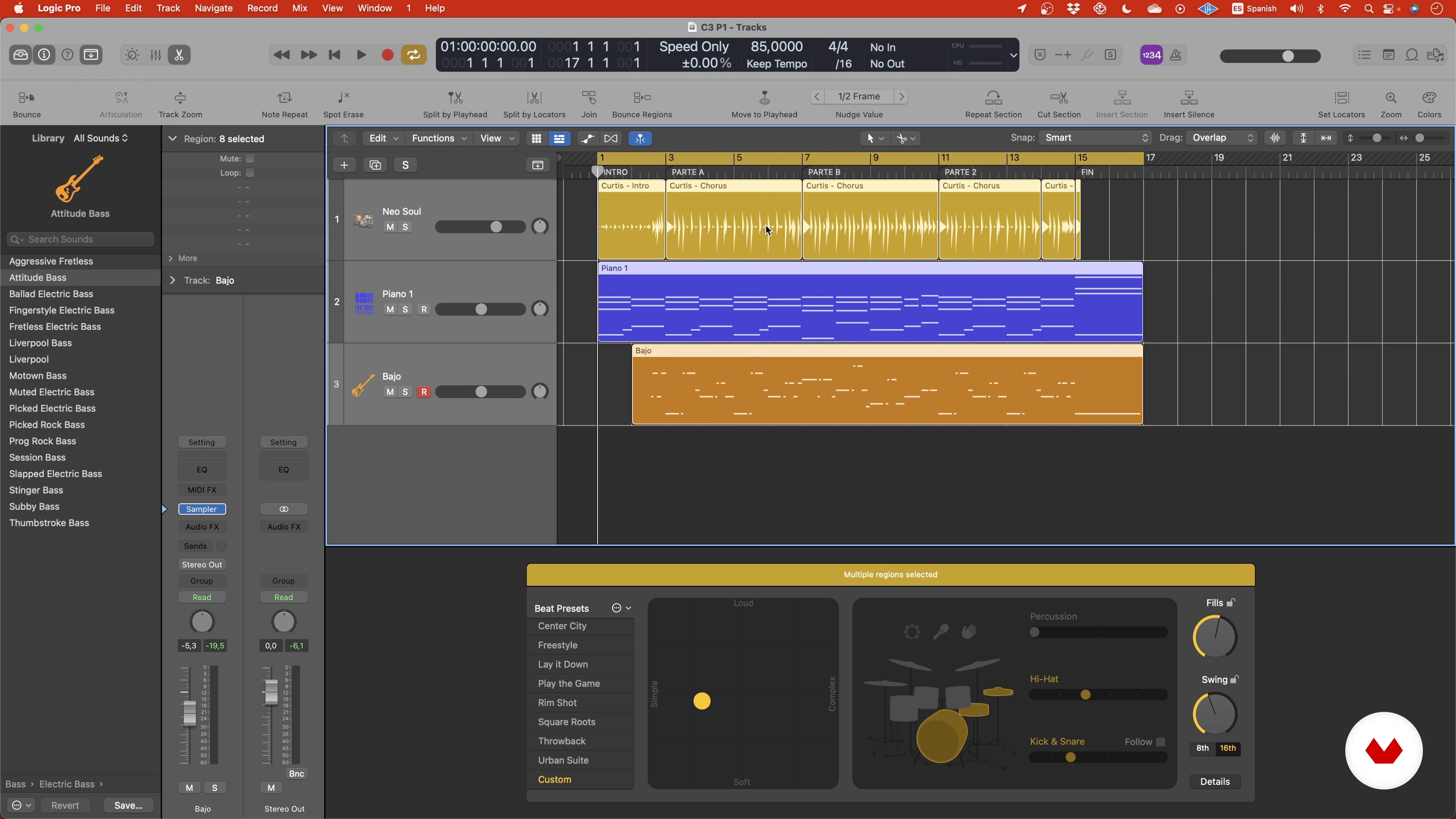Open the Navigate menu
The width and height of the screenshot is (1456, 819).
tap(213, 8)
